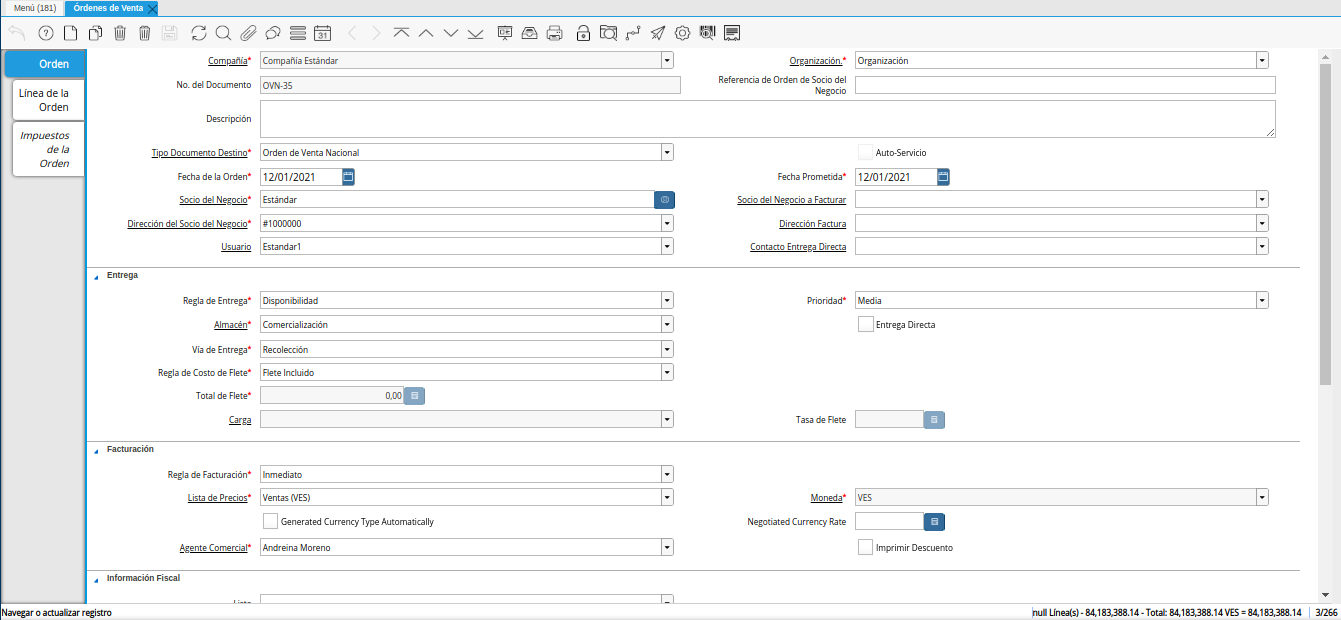1341x620 pixels.
Task: Click the Refresh toolbar icon
Action: 199,33
